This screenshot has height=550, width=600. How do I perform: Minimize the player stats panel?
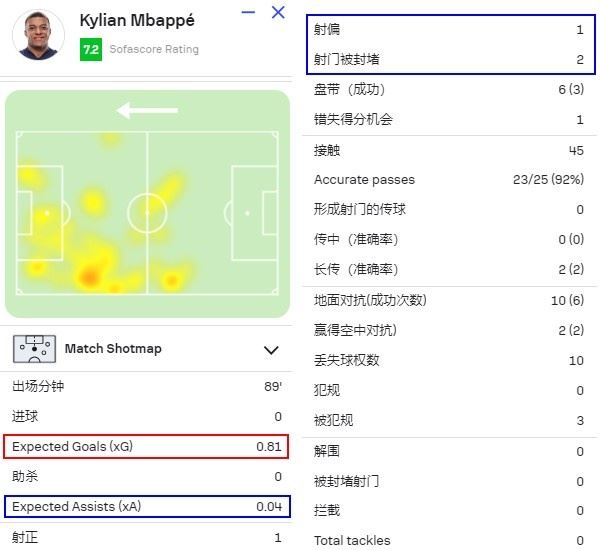tap(248, 13)
